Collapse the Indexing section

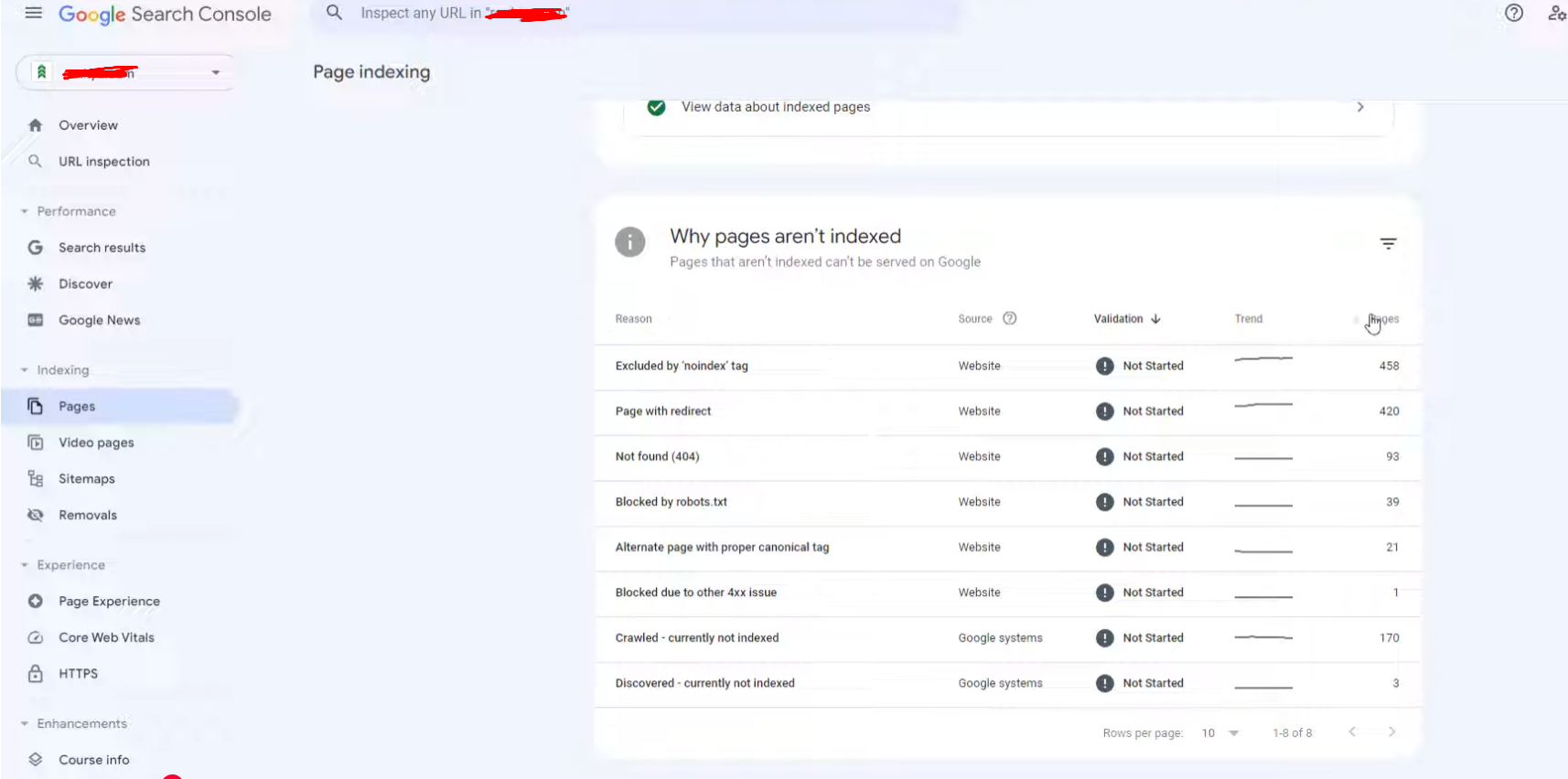tap(25, 370)
